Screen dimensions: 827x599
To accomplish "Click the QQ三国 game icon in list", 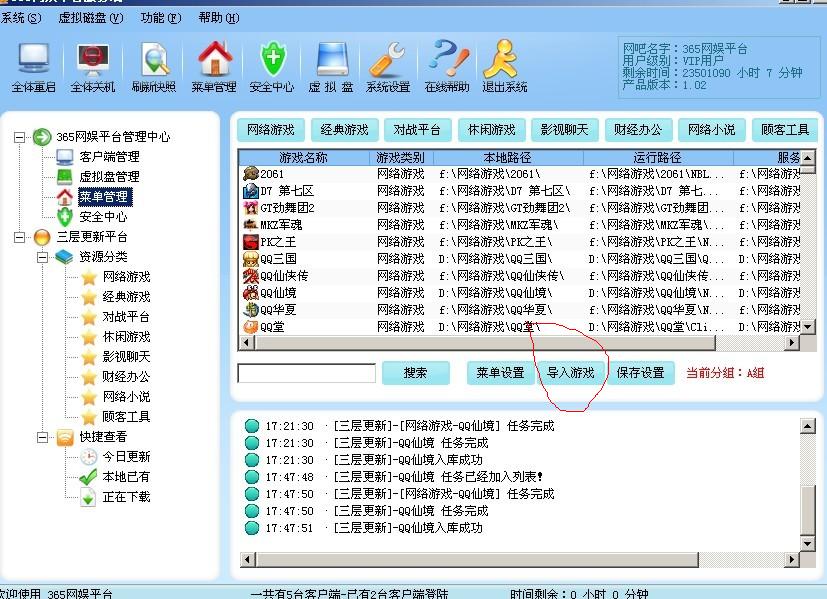I will tap(251, 259).
